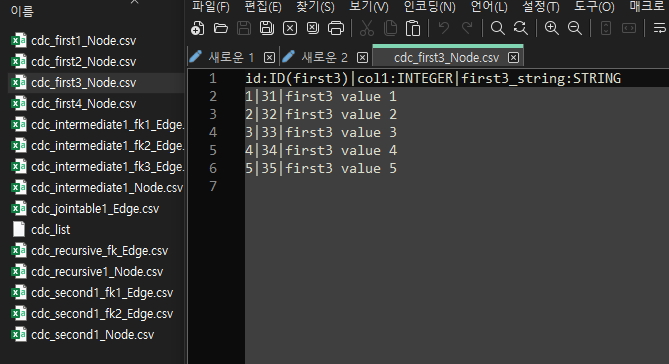Click the Zoom Out icon
The width and height of the screenshot is (669, 364).
tap(575, 28)
